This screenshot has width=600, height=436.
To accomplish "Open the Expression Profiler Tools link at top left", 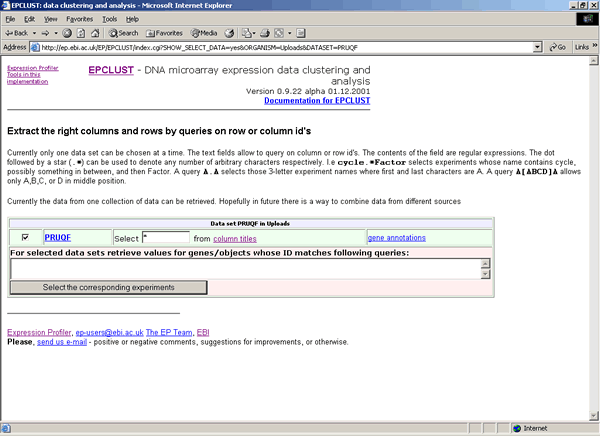I will [33, 75].
